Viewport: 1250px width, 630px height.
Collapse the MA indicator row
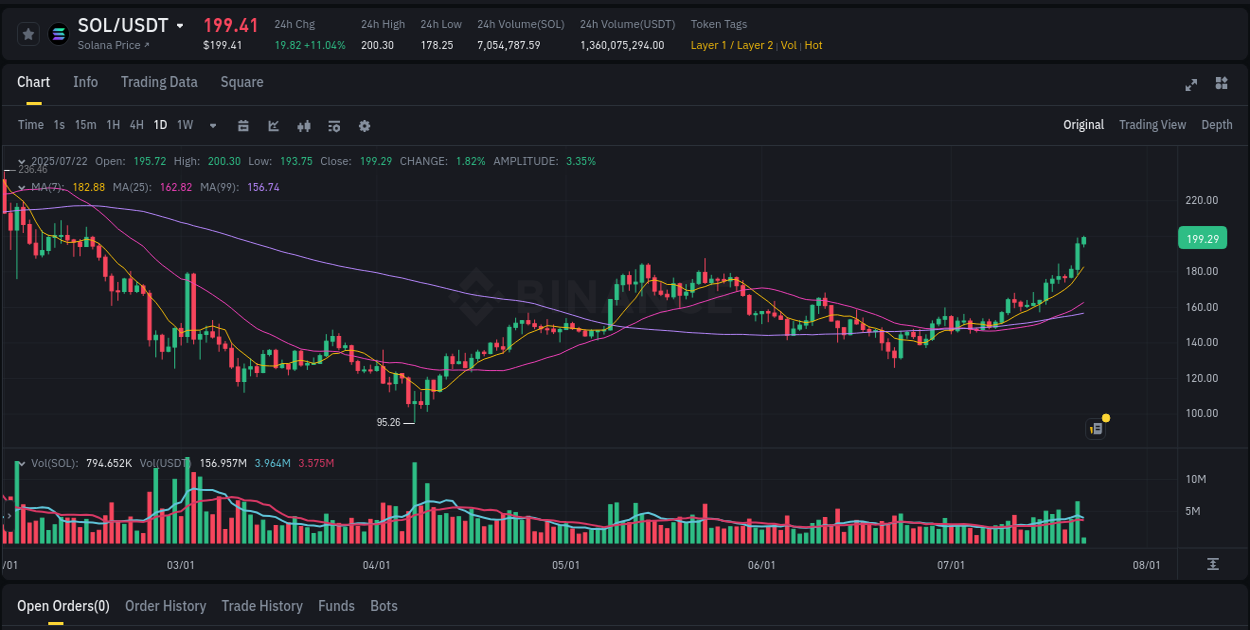22,187
